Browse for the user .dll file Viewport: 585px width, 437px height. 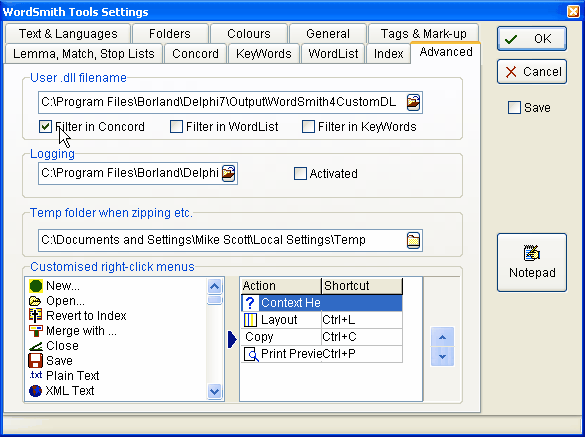[413, 102]
